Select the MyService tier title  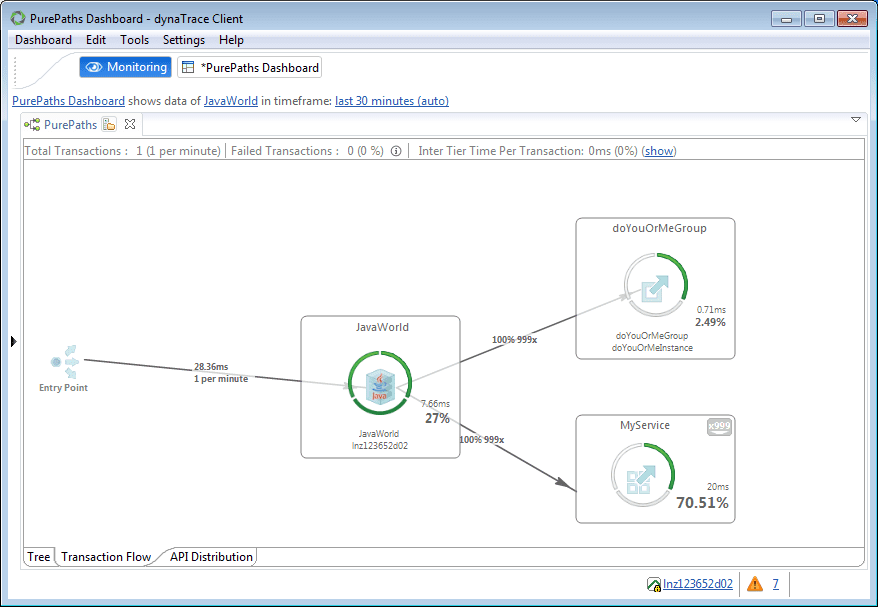pyautogui.click(x=645, y=425)
